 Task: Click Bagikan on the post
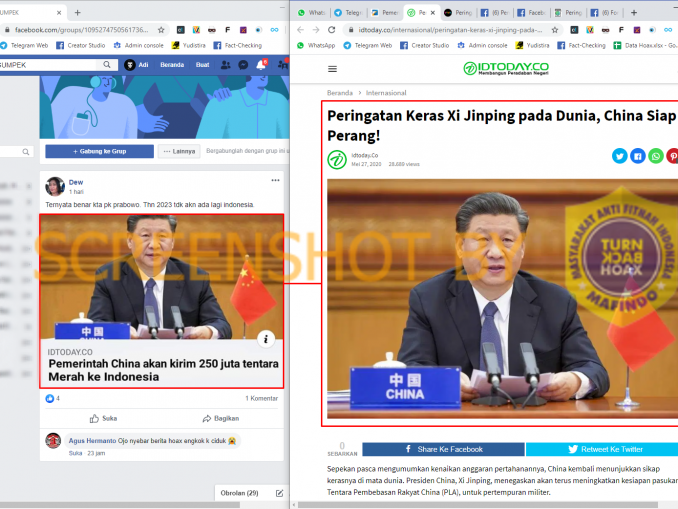click(221, 419)
